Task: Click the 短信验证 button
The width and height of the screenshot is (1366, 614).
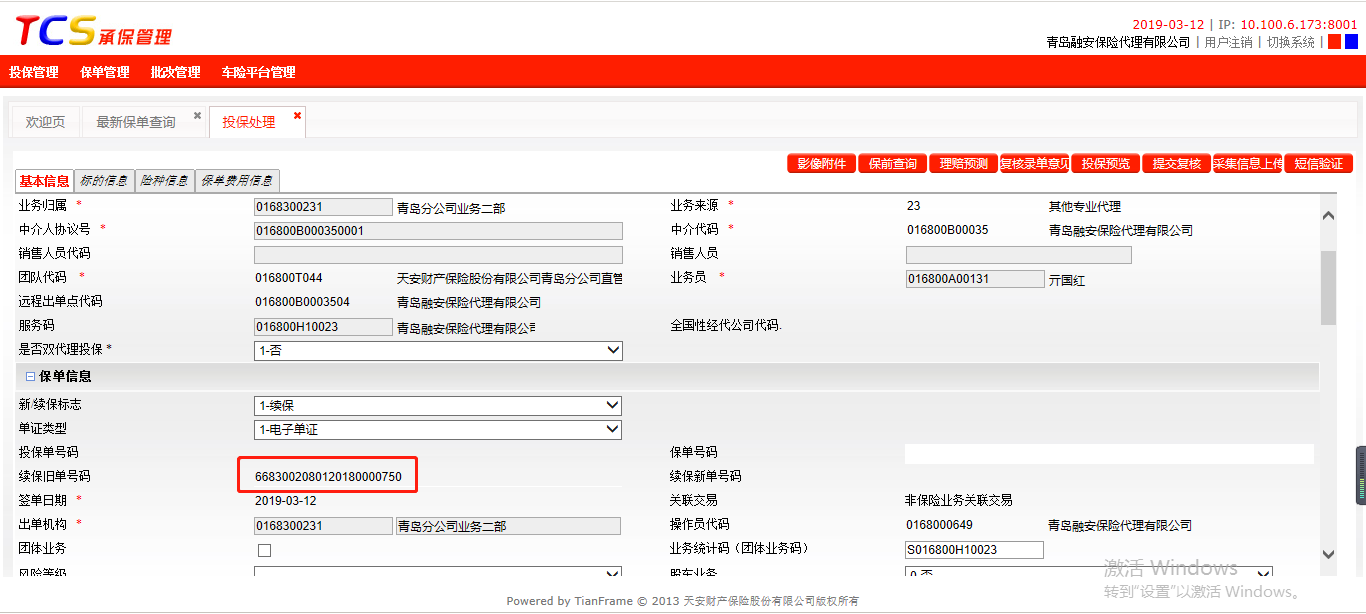Action: [1318, 164]
